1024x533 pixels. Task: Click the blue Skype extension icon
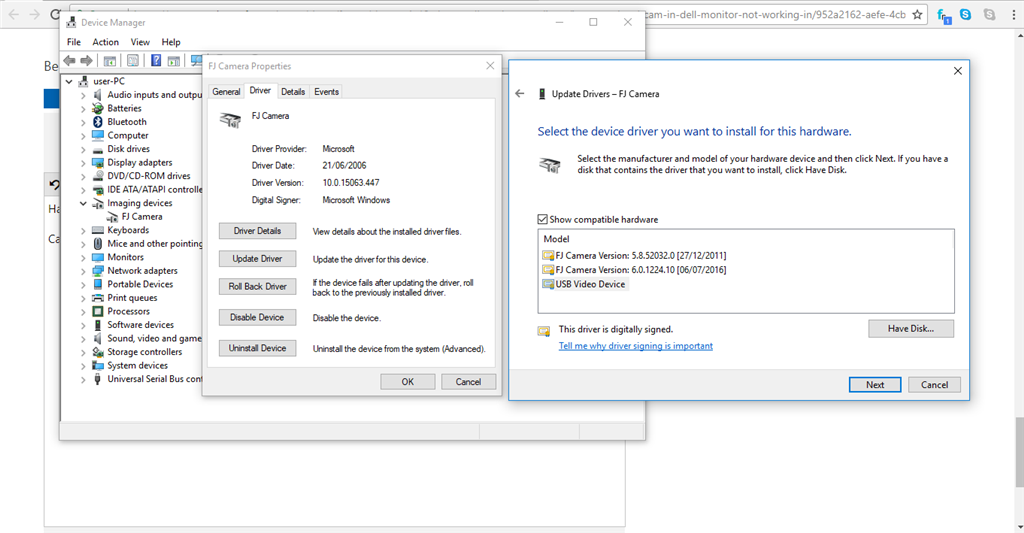tap(965, 14)
